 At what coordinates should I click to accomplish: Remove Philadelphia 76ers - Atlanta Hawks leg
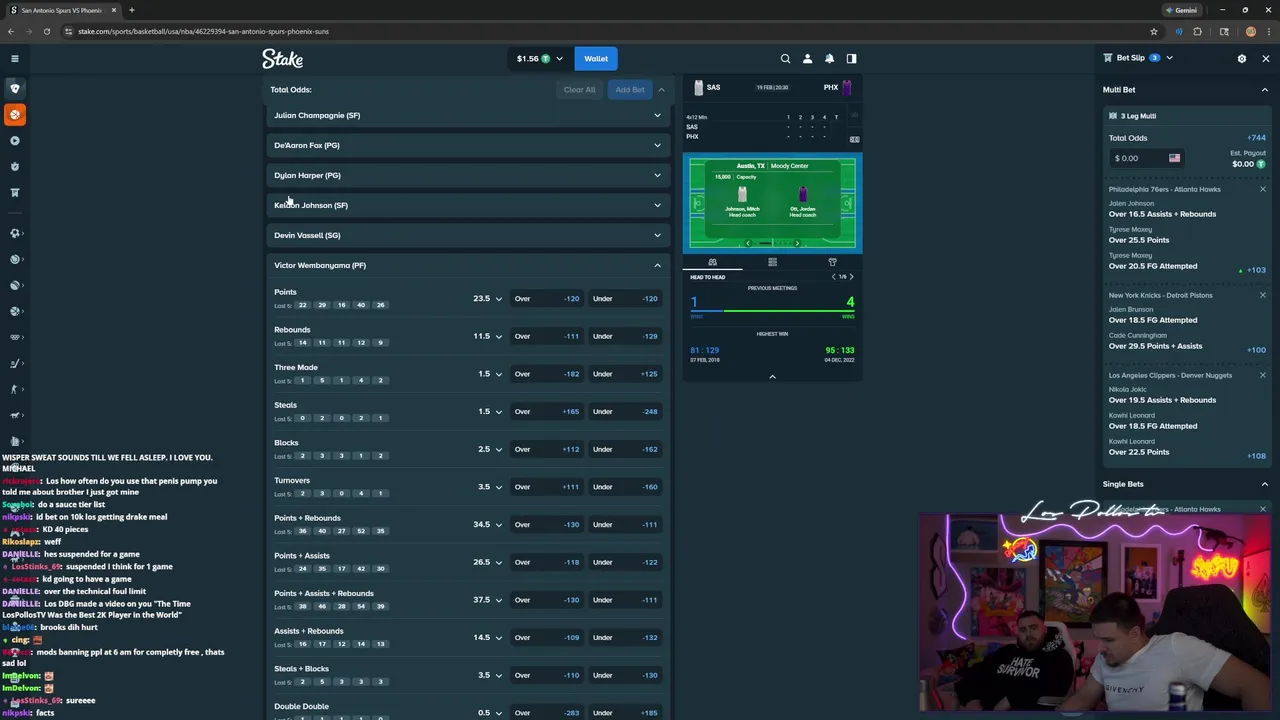point(1262,189)
